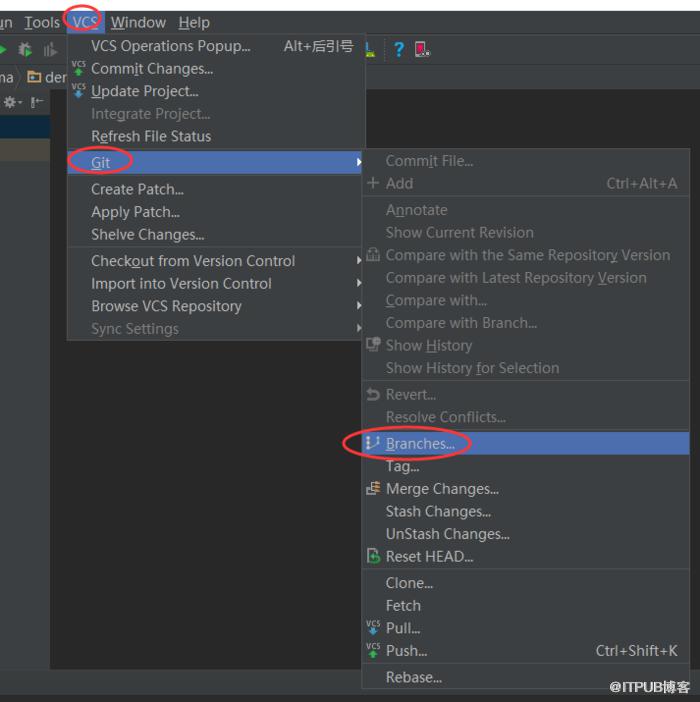Click the Merge Changes icon
This screenshot has height=702, width=700.
coord(373,488)
